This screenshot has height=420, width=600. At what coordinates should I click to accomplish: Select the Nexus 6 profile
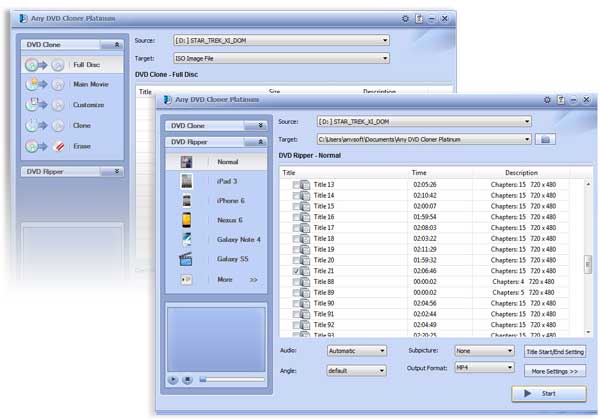pos(216,220)
